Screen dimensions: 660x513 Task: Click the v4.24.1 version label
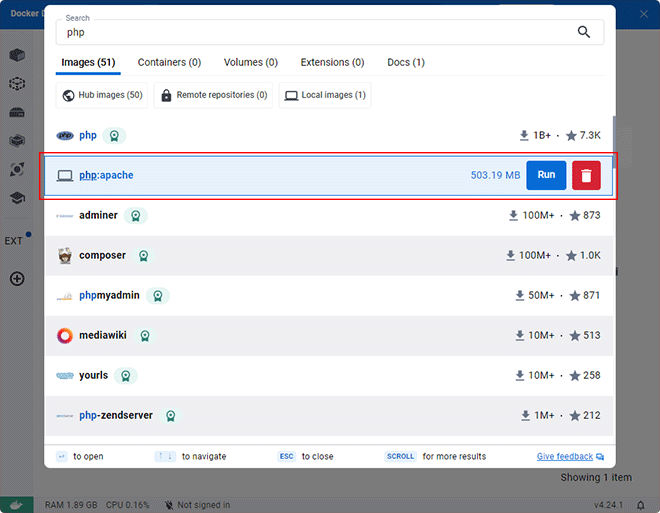tap(609, 505)
